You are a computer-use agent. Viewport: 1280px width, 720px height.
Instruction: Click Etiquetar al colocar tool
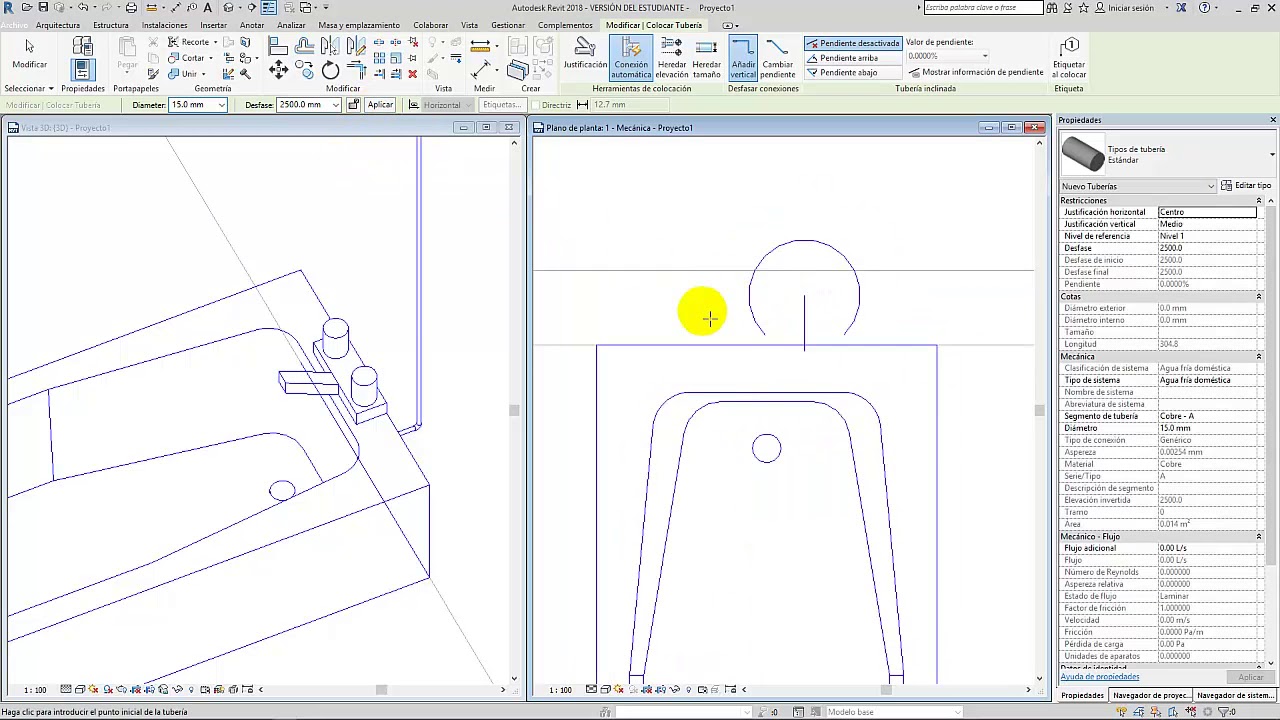(1069, 58)
